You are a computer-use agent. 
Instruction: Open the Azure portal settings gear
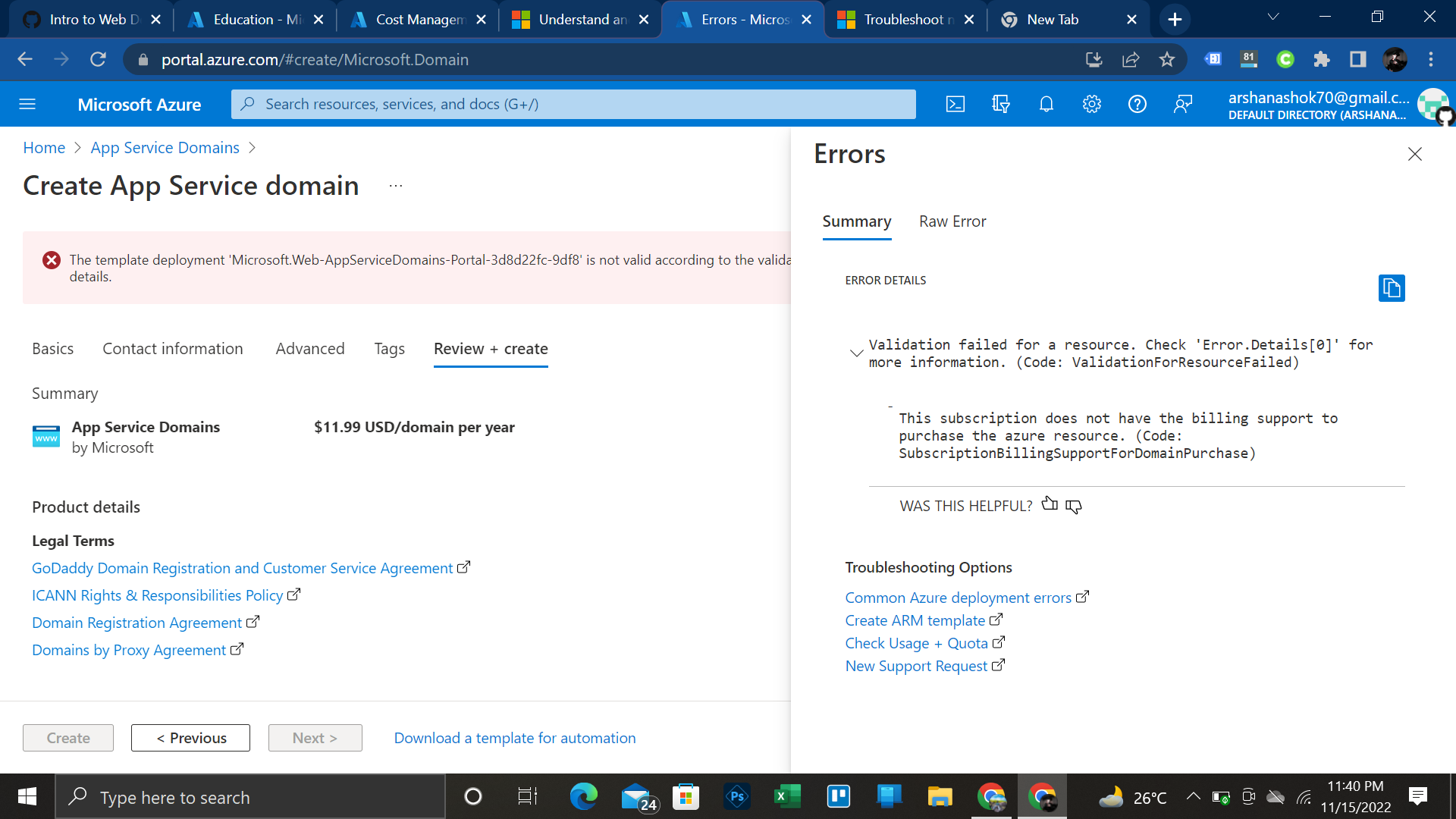(1092, 104)
